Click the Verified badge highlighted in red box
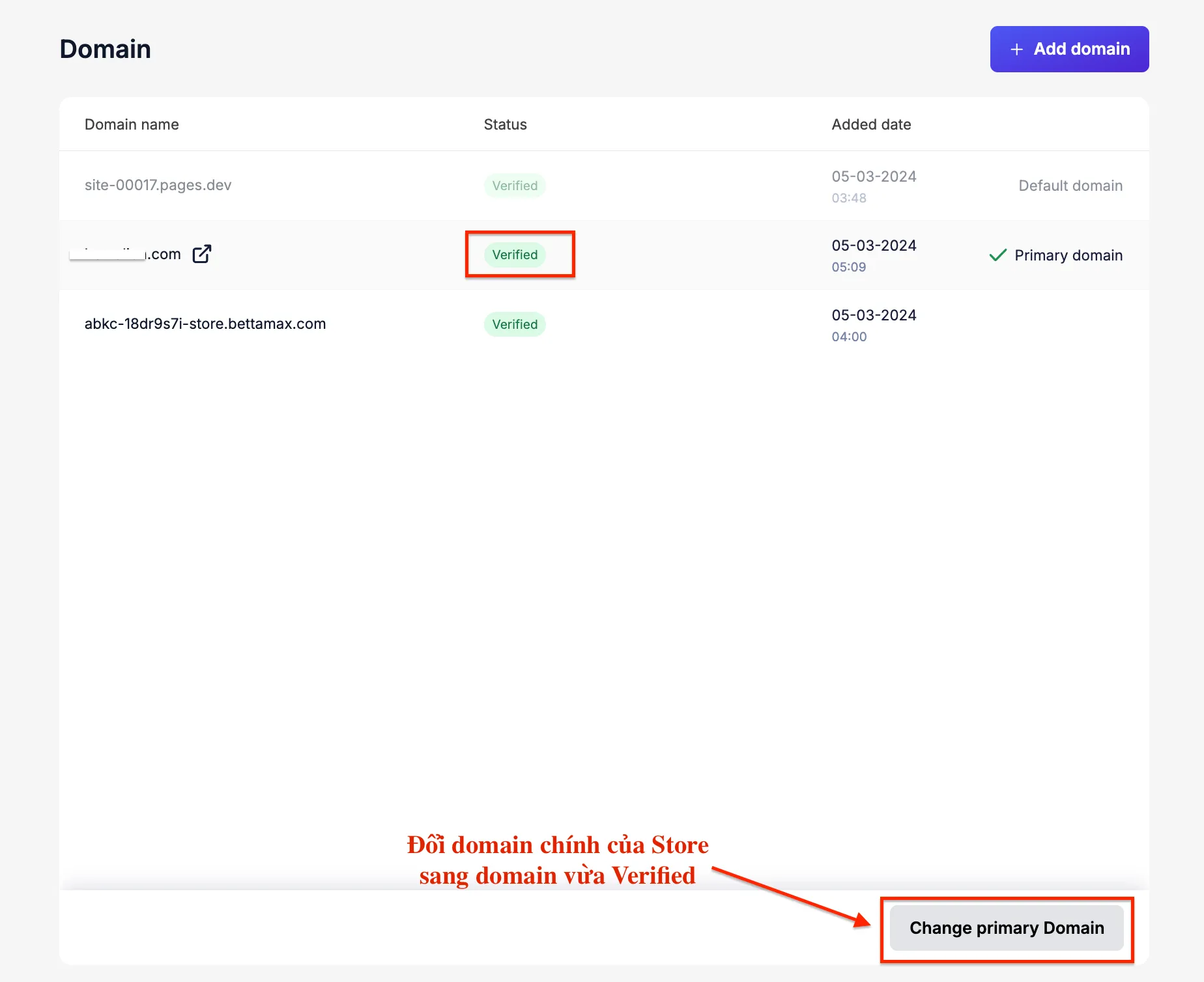 (x=515, y=255)
